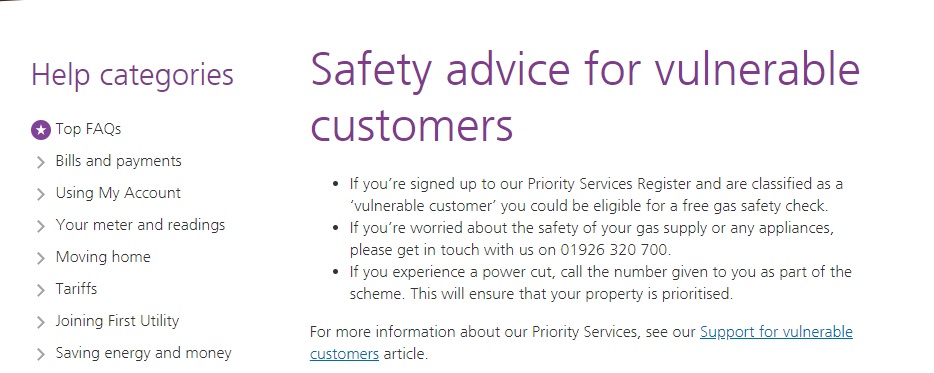The width and height of the screenshot is (934, 373).
Task: Click the chevron next to Moving home
Action: [41, 258]
